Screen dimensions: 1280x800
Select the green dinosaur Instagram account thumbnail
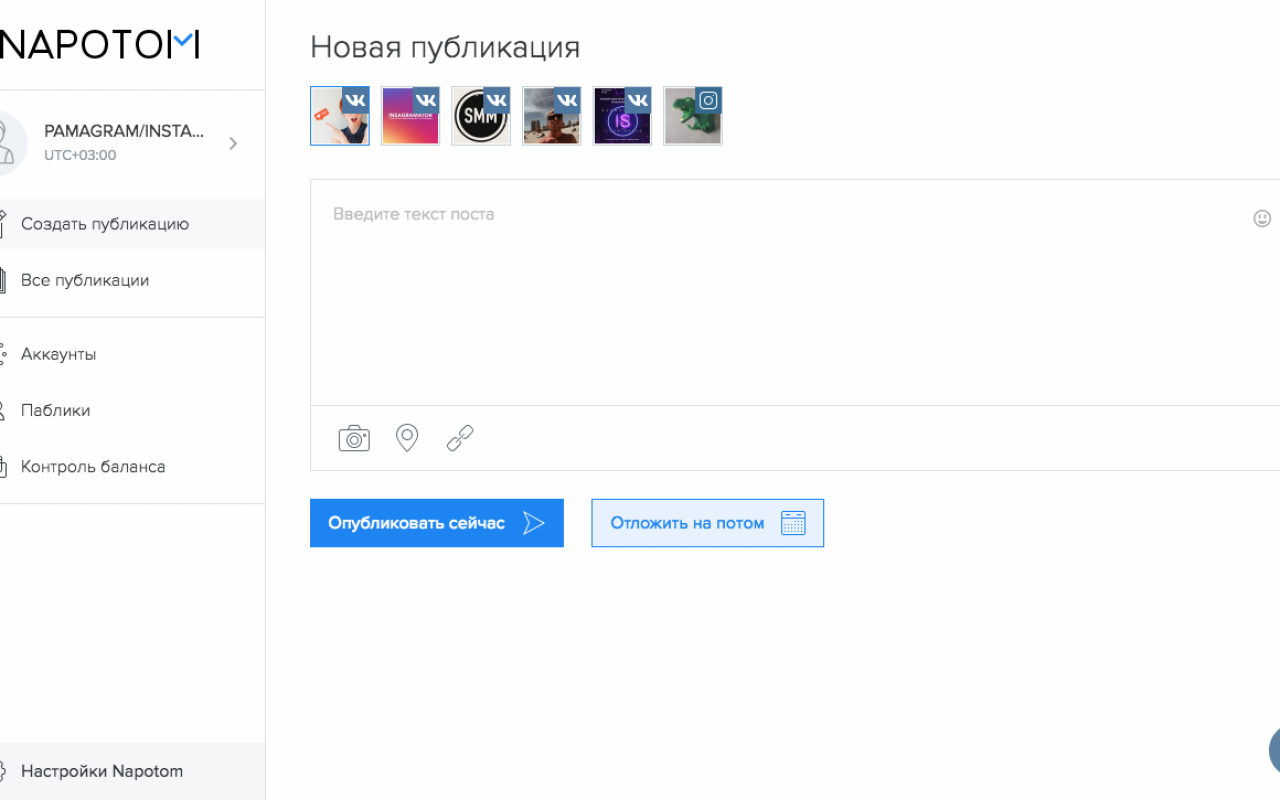[692, 116]
